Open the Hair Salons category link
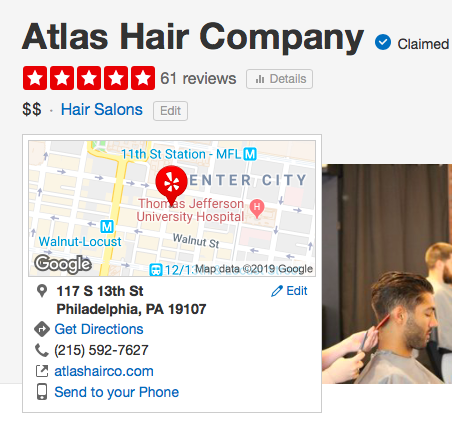The image size is (452, 422). (x=102, y=109)
